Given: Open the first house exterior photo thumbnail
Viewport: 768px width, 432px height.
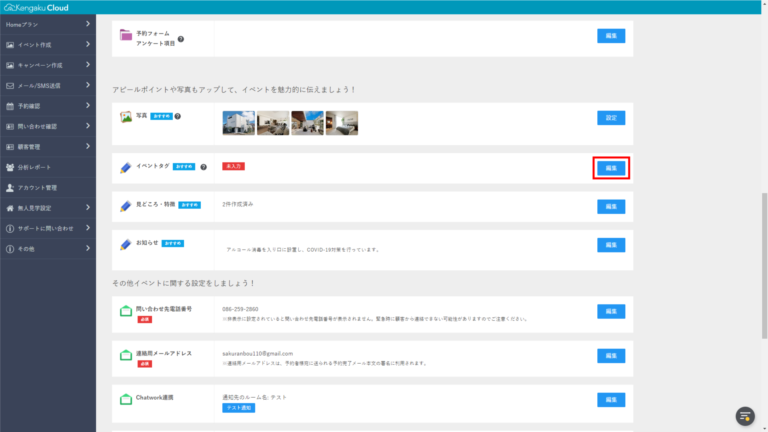Looking at the screenshot, I should tap(238, 122).
